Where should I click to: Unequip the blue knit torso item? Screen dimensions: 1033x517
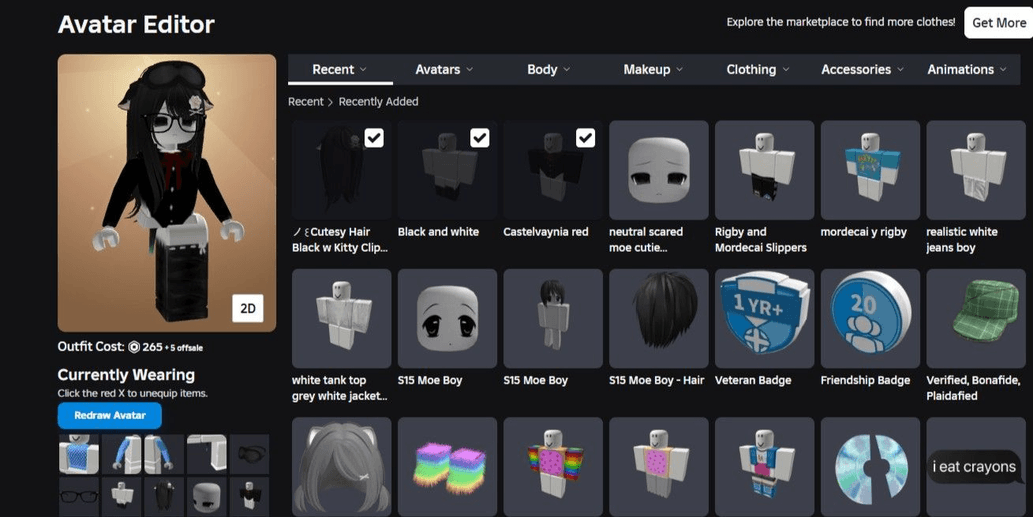tap(78, 454)
